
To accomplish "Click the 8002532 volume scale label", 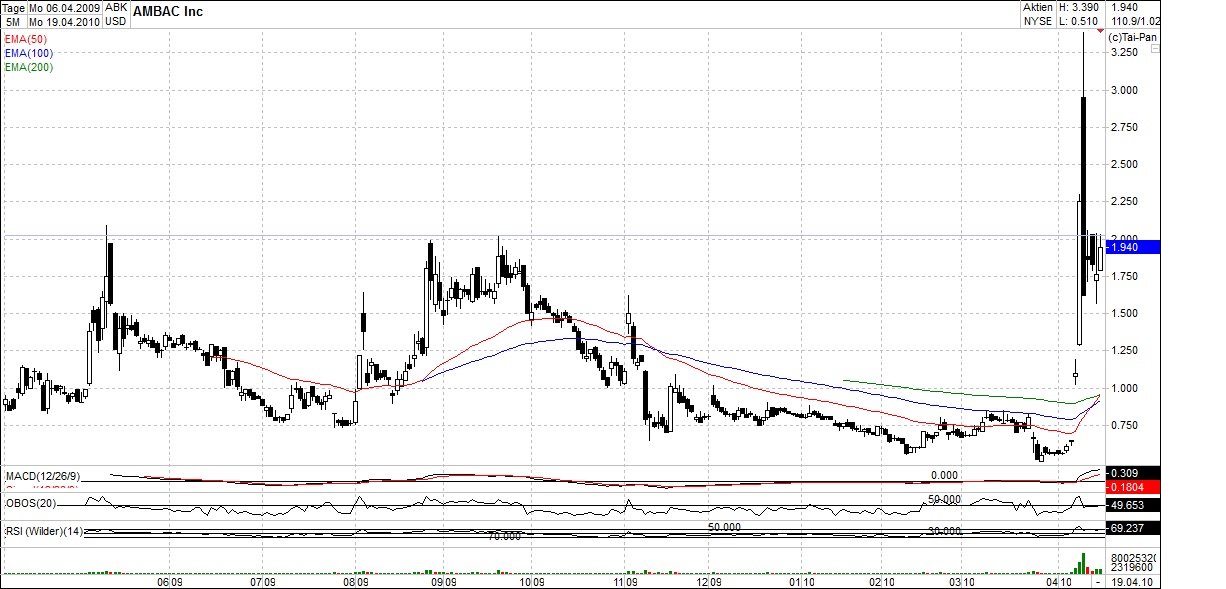I will (x=1134, y=558).
